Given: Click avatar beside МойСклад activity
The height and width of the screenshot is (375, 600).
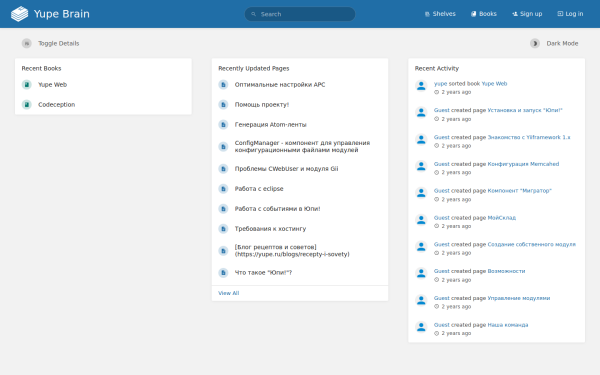Looking at the screenshot, I should [421, 220].
